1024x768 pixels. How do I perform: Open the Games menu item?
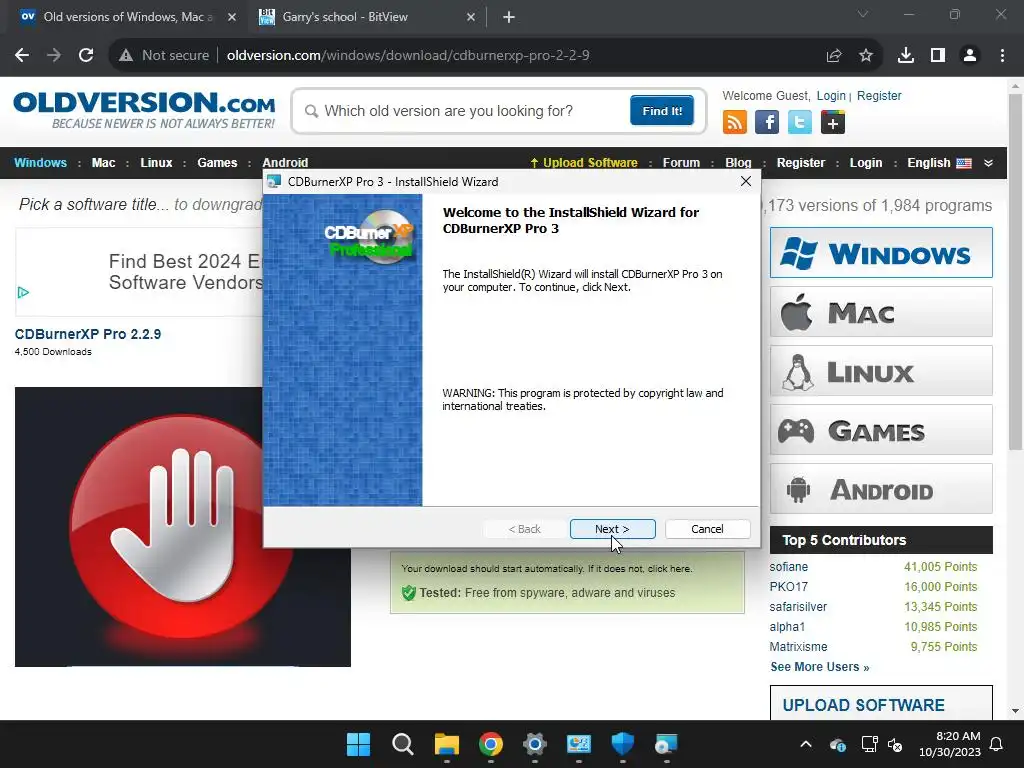click(x=217, y=163)
